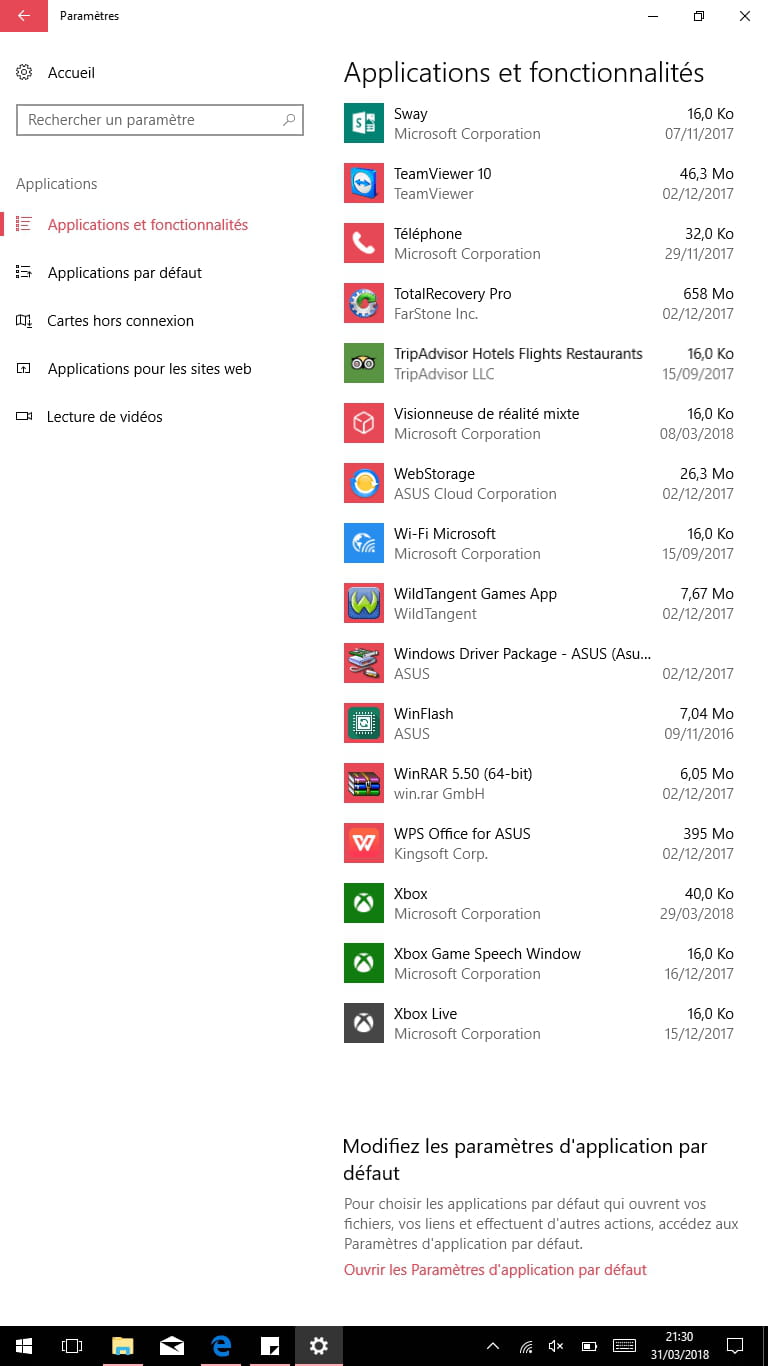This screenshot has width=768, height=1366.
Task: Open Applications par défaut section
Action: (124, 273)
